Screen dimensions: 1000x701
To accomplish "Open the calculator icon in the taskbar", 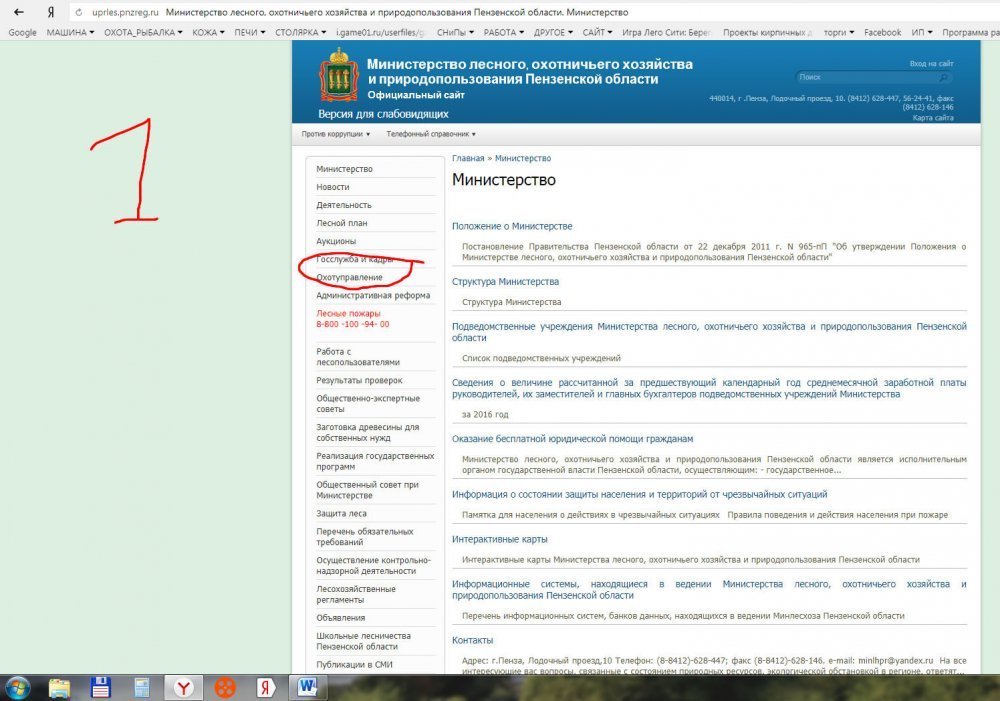I will pyautogui.click(x=142, y=687).
